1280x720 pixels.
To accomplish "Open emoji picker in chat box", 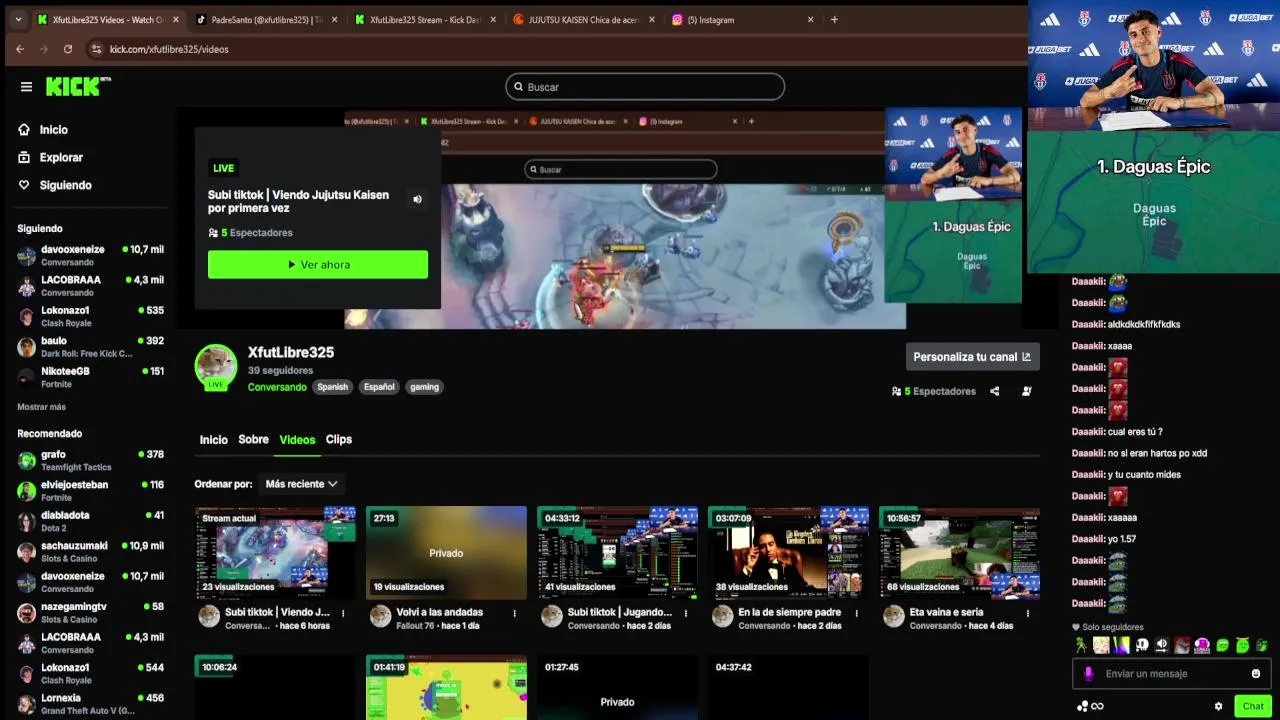I will pyautogui.click(x=1256, y=674).
